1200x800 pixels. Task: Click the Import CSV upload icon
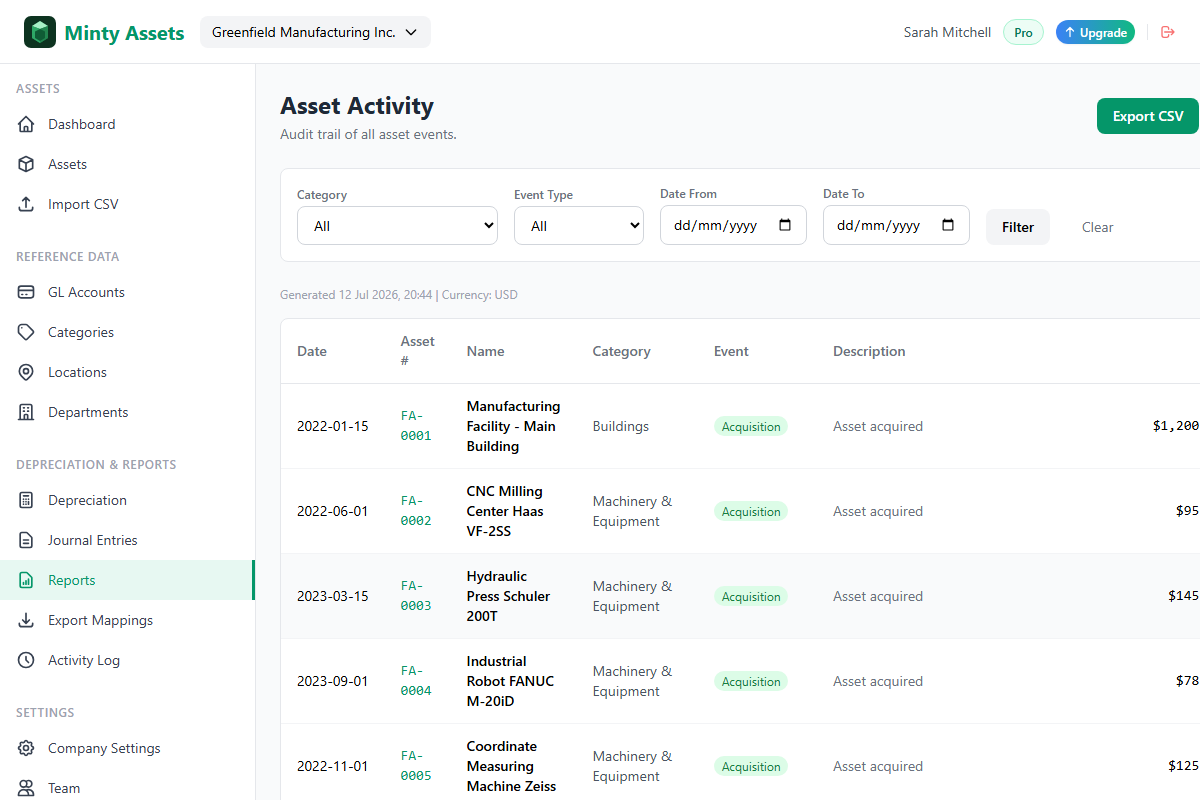coord(27,204)
